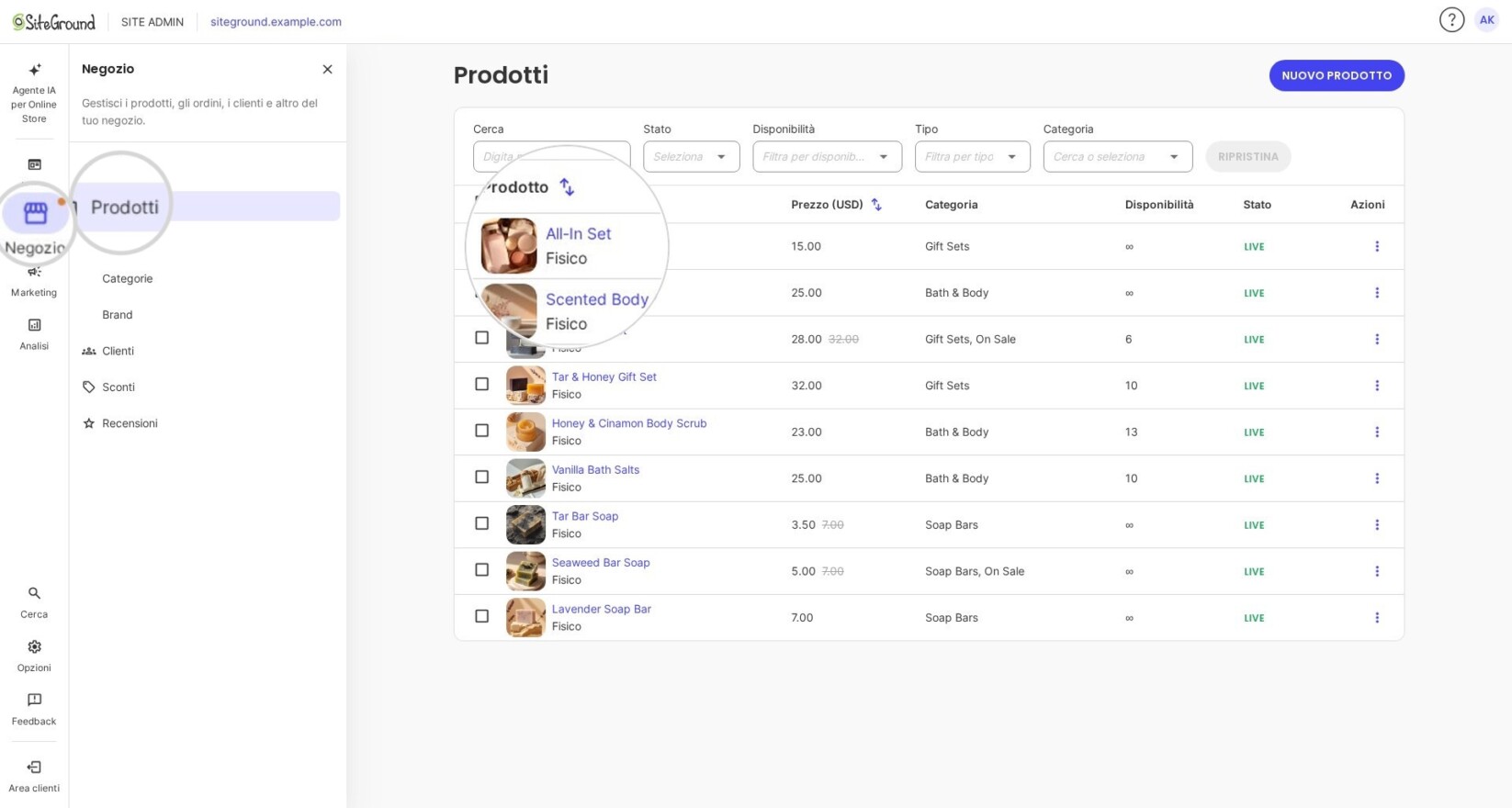Open Categorie in the Negozio menu

tap(128, 278)
